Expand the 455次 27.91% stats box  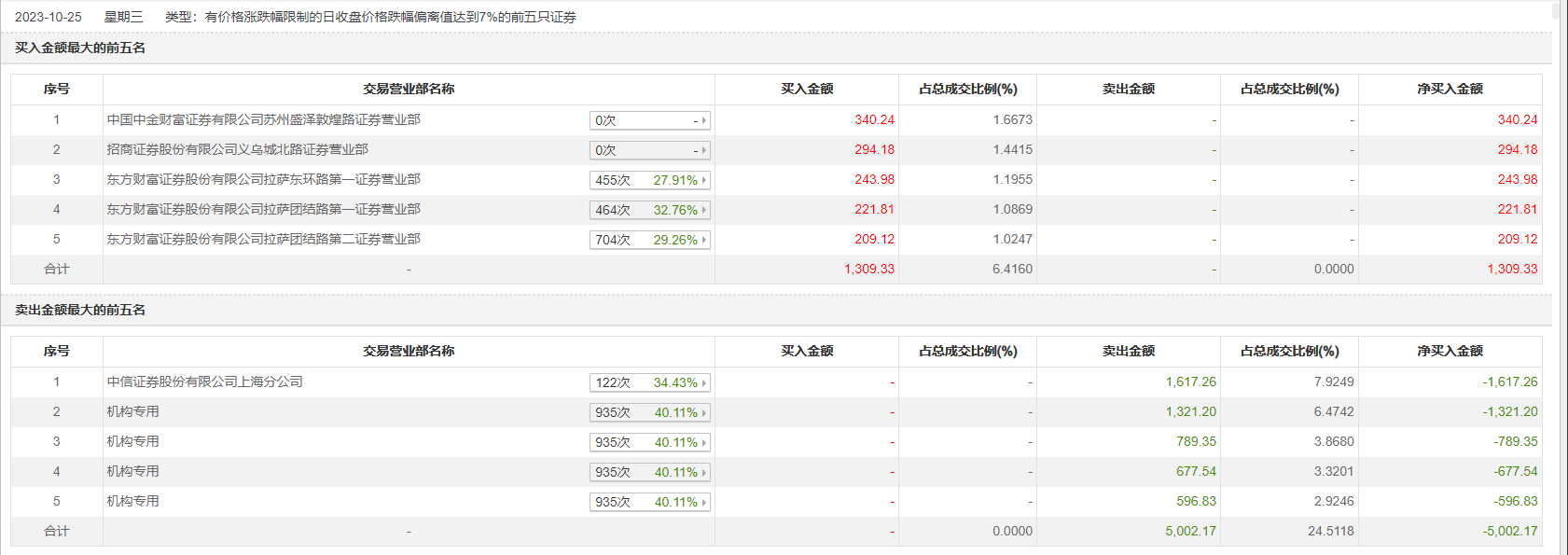[649, 180]
